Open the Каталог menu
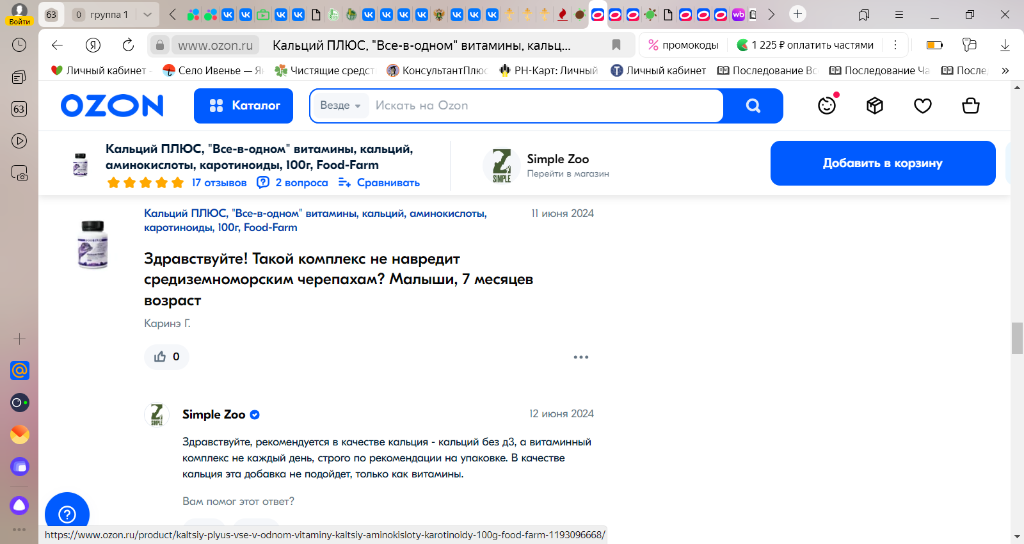The image size is (1024, 544). (x=243, y=106)
